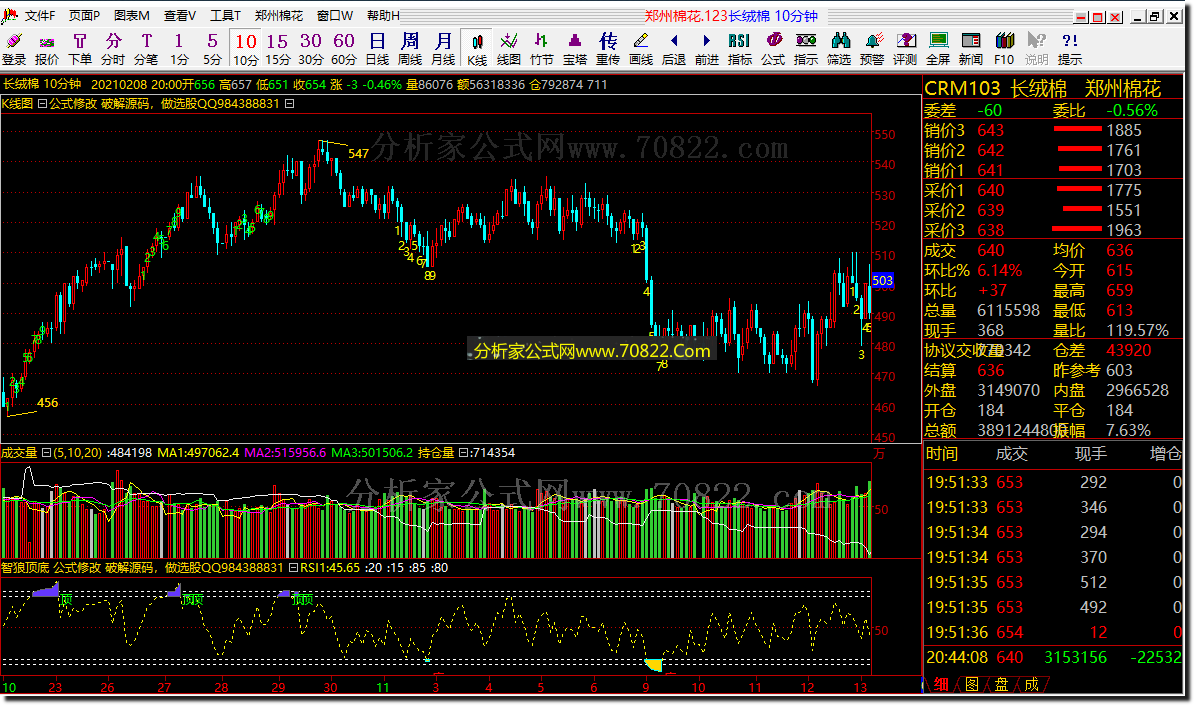This screenshot has height=705, width=1195.
Task: Switch to the 盘 tab
Action: point(1001,684)
